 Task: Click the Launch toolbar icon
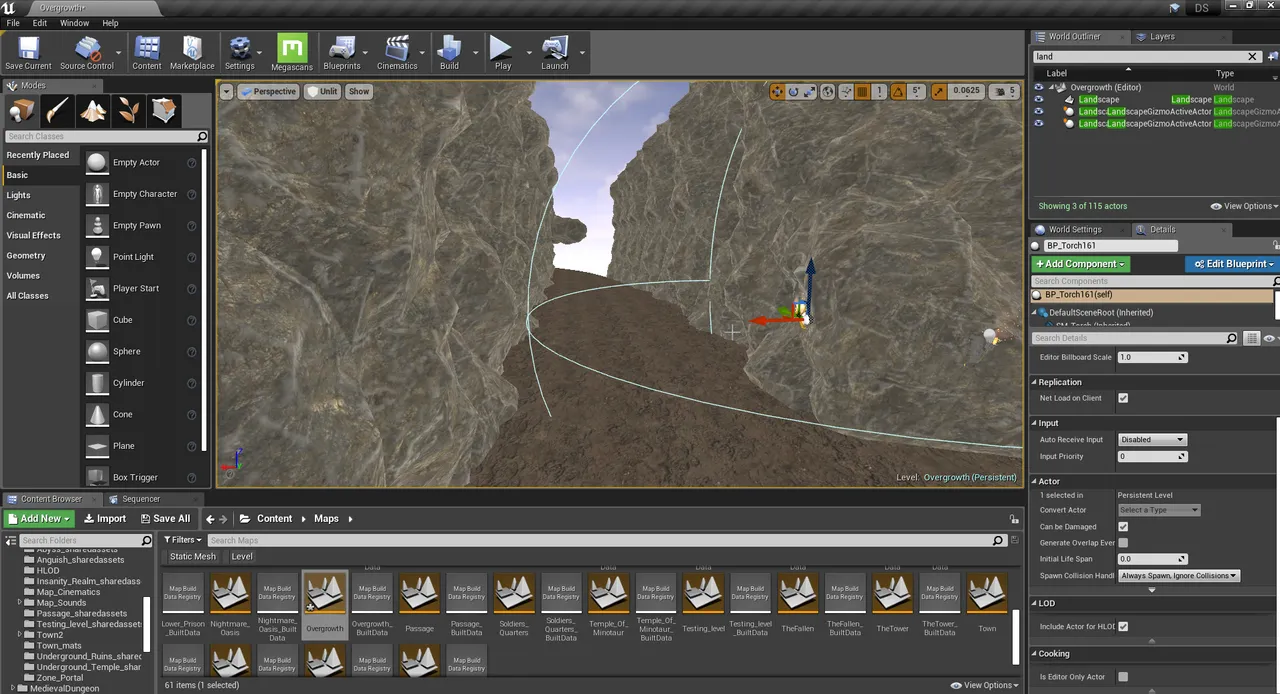[555, 53]
